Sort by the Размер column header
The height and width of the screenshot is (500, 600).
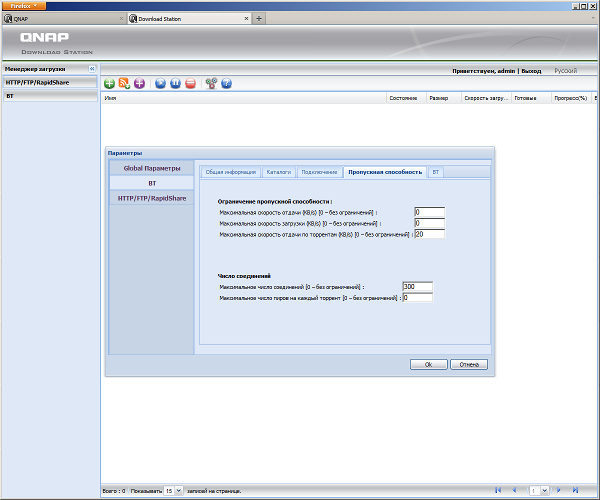point(444,98)
